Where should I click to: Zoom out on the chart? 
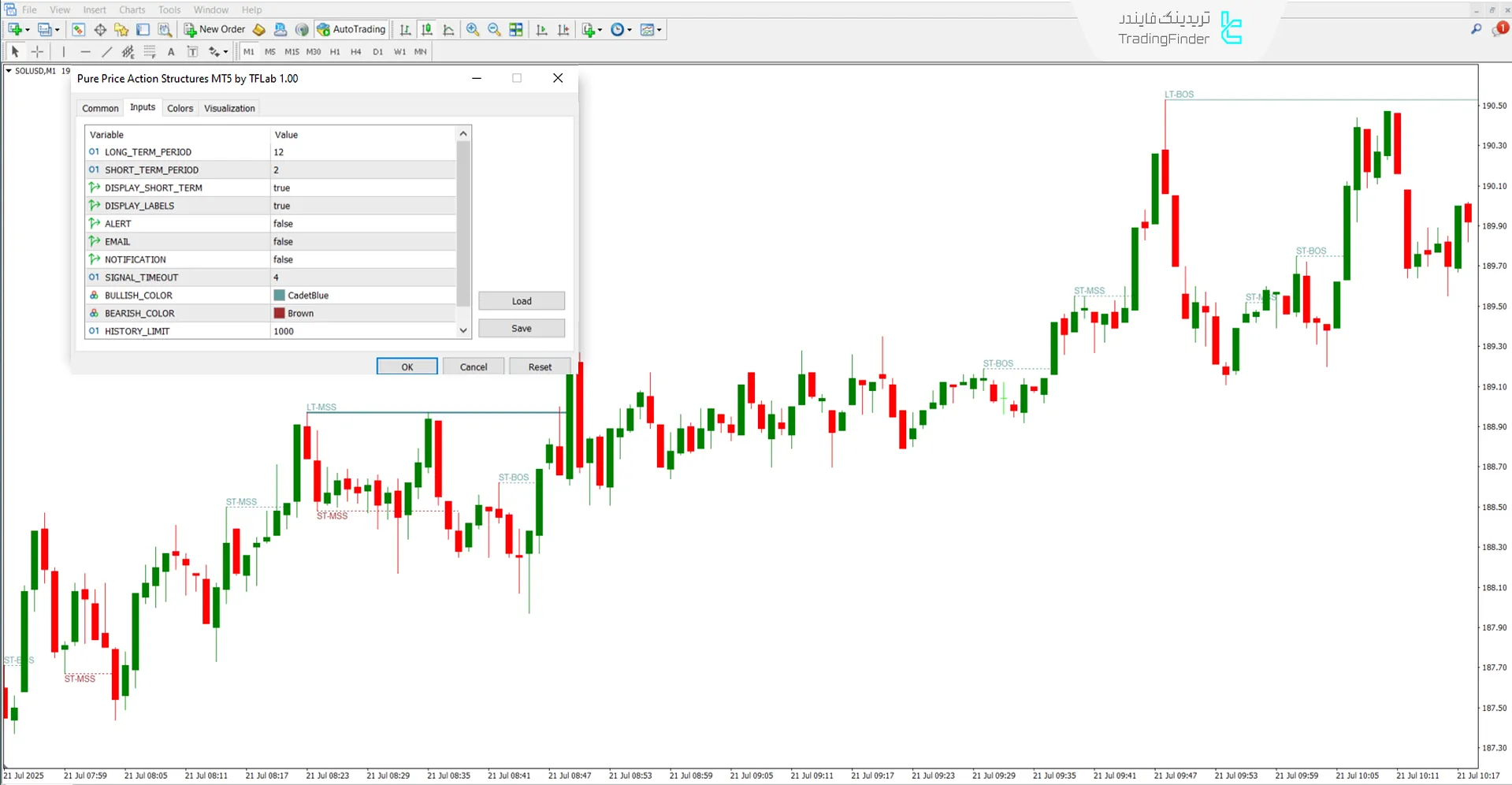pos(494,30)
